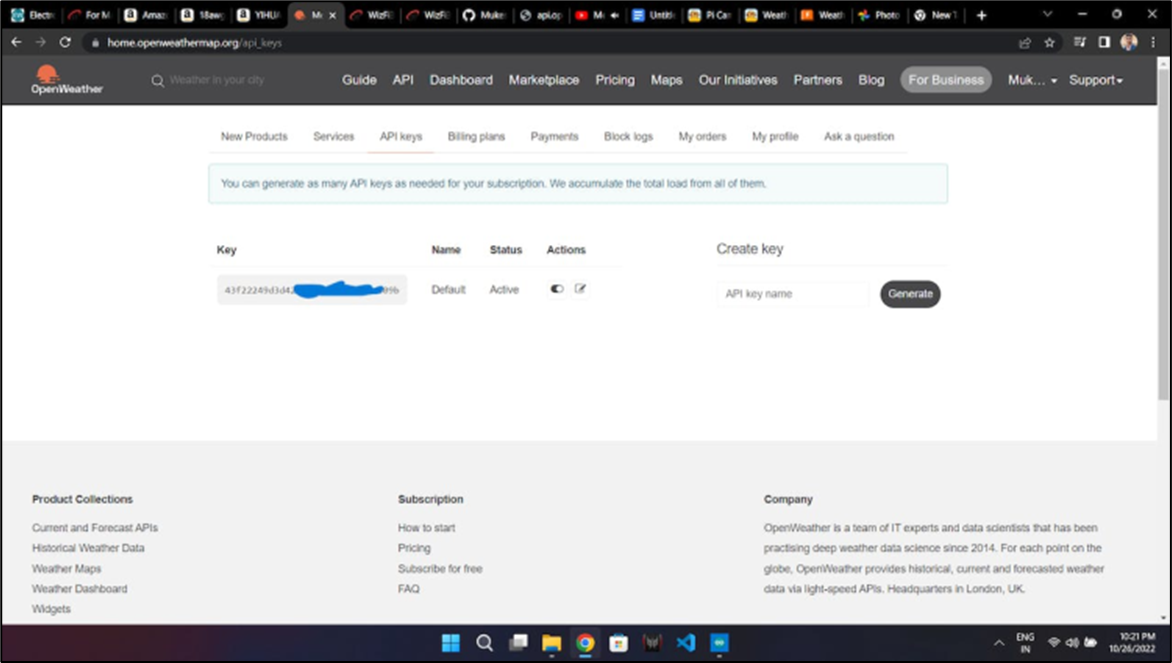Switch to the My orders tab
Viewport: 1172px width, 663px height.
coord(703,137)
